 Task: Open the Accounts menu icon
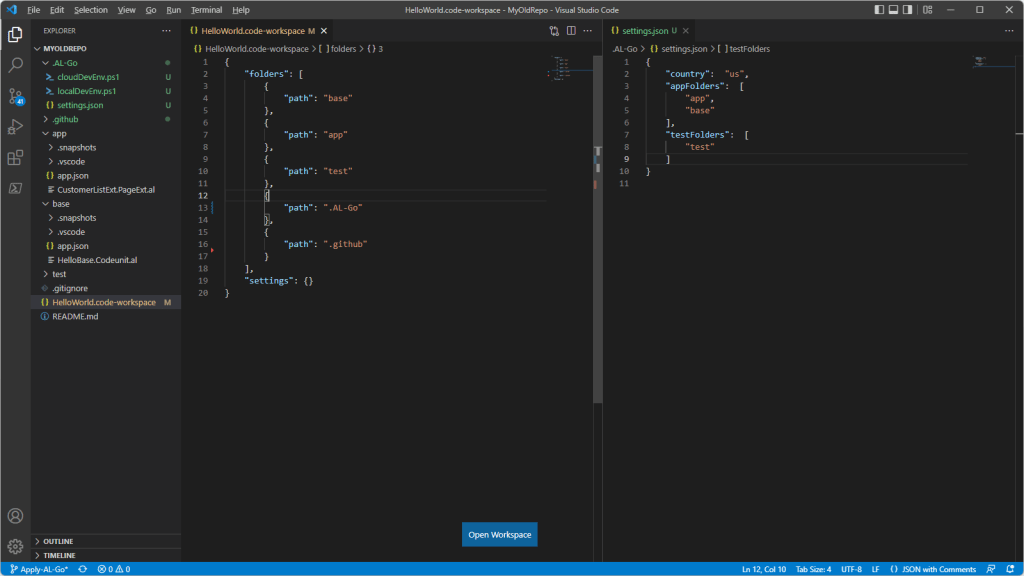click(15, 516)
